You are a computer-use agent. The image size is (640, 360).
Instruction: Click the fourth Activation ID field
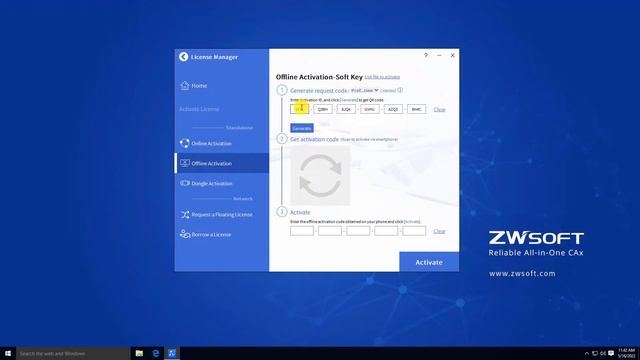(x=369, y=109)
